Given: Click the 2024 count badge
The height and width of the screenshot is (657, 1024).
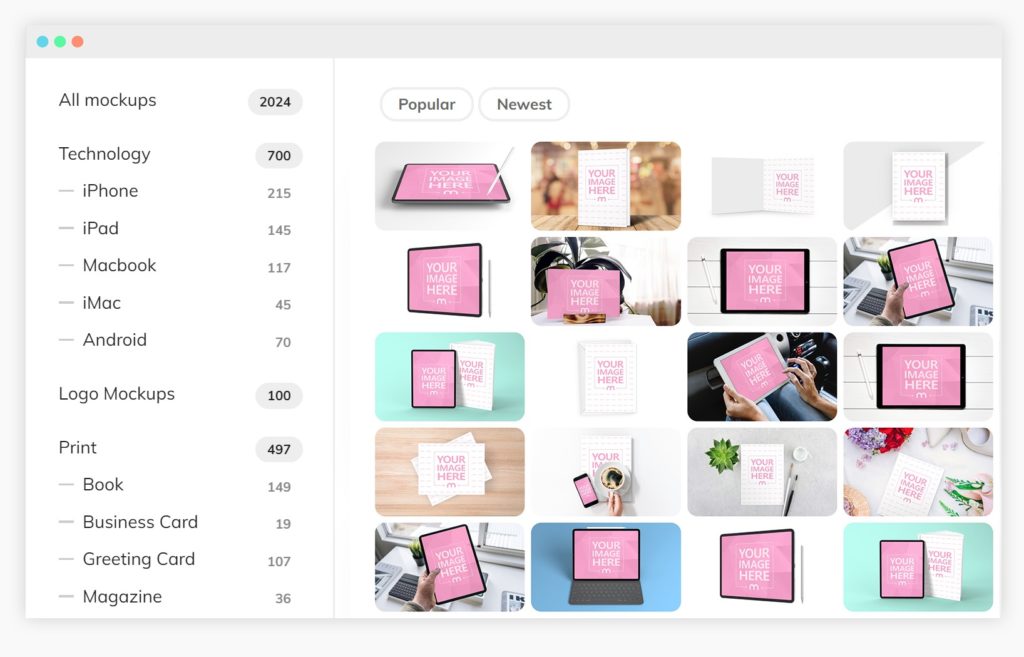Looking at the screenshot, I should pyautogui.click(x=275, y=101).
